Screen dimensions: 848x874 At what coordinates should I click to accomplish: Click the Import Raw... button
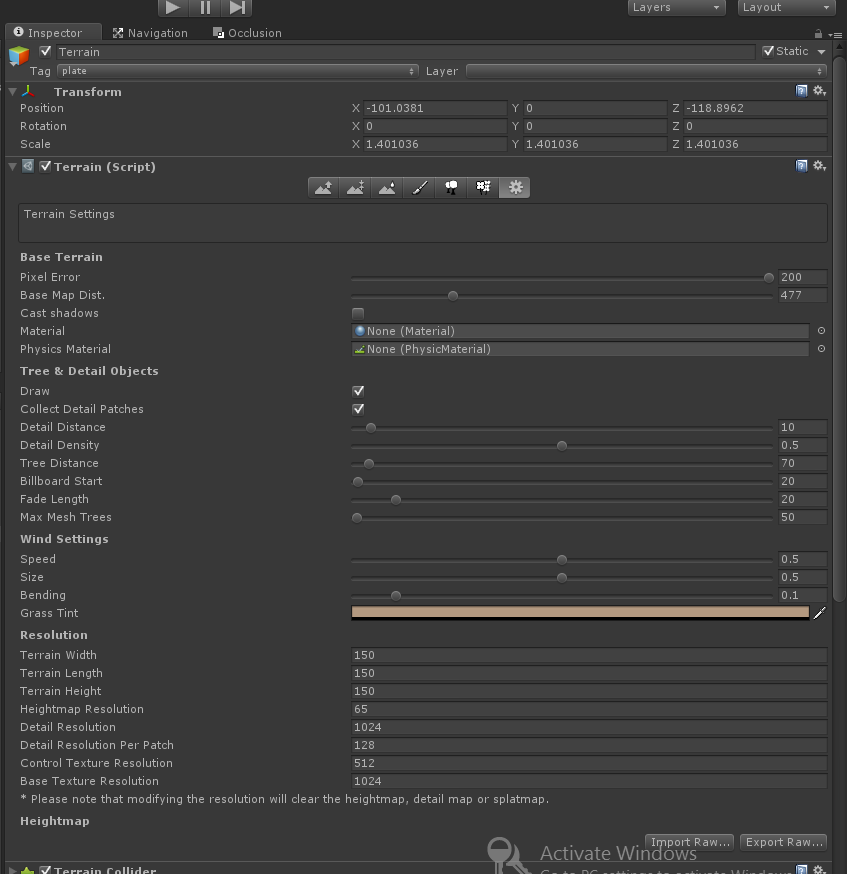click(691, 842)
